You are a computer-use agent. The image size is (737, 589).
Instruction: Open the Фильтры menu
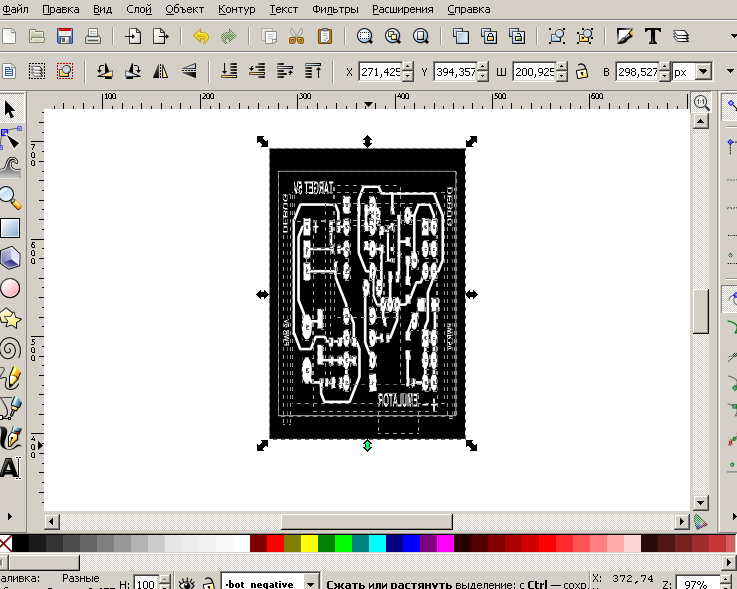pyautogui.click(x=334, y=9)
